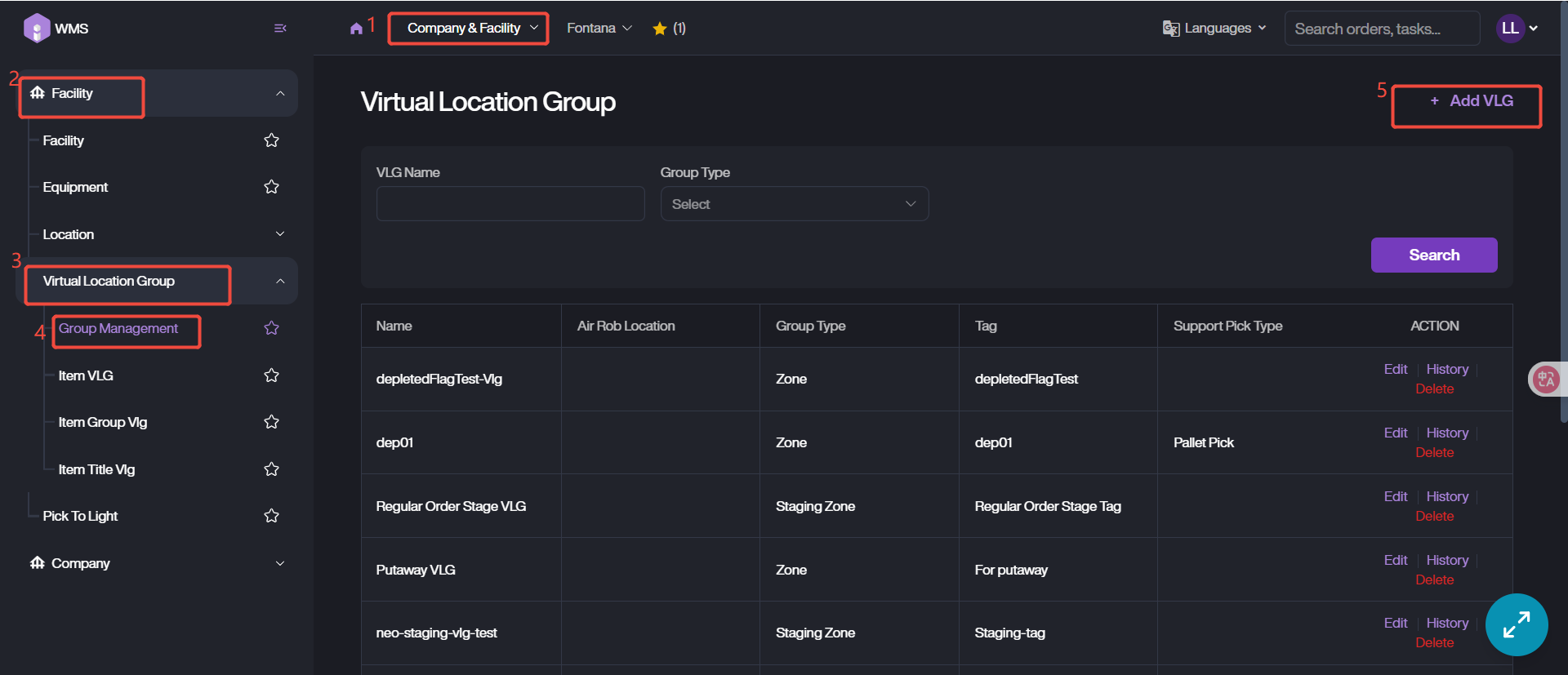Screen dimensions: 1568x675
Task: Favorite Item Title Vlg with star
Action: pyautogui.click(x=272, y=469)
